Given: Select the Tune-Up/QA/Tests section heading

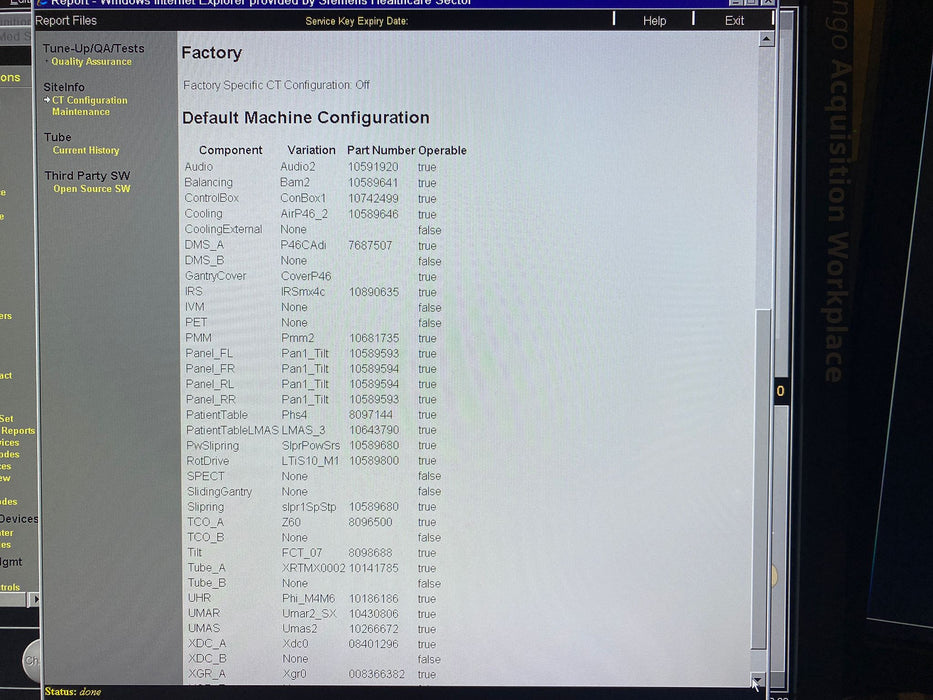Looking at the screenshot, I should 93,48.
